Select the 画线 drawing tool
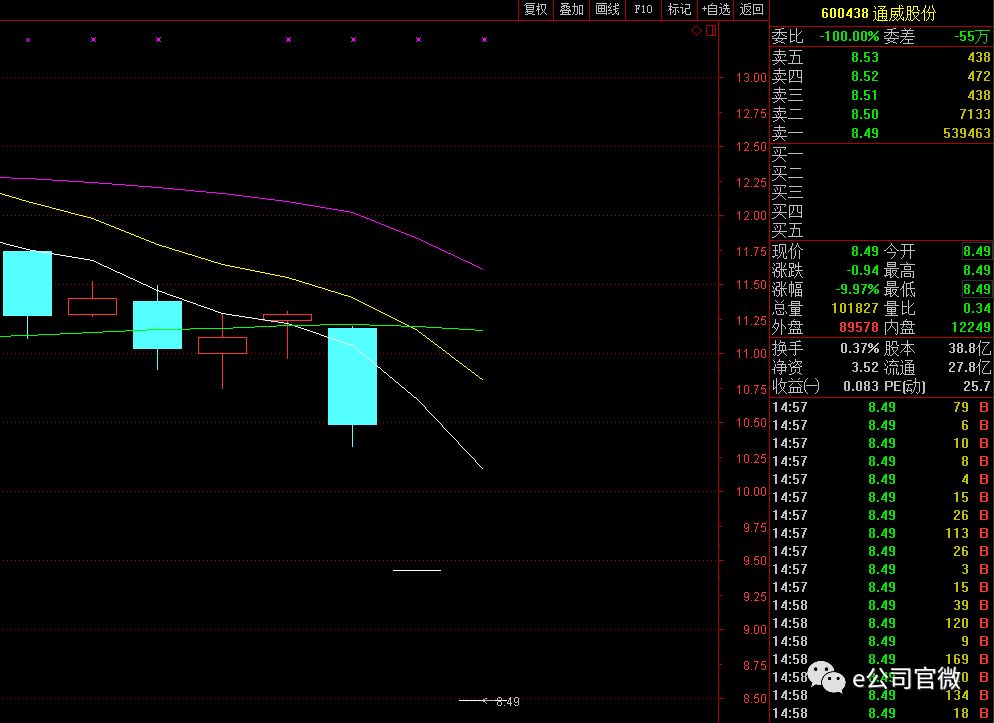Viewport: 994px width, 723px height. 607,9
